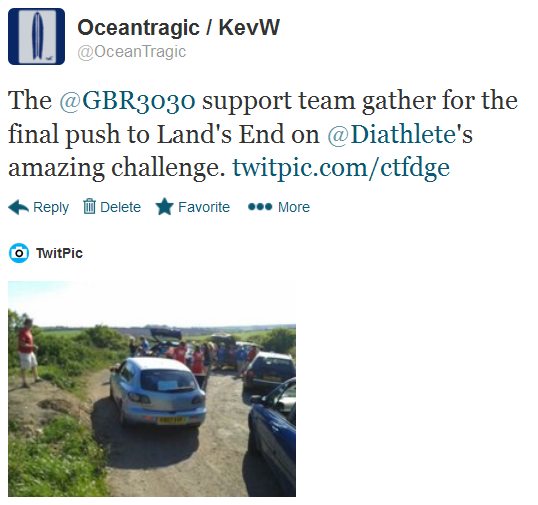Open the @Diathlete mention link
538x505 pixels.
[400, 135]
